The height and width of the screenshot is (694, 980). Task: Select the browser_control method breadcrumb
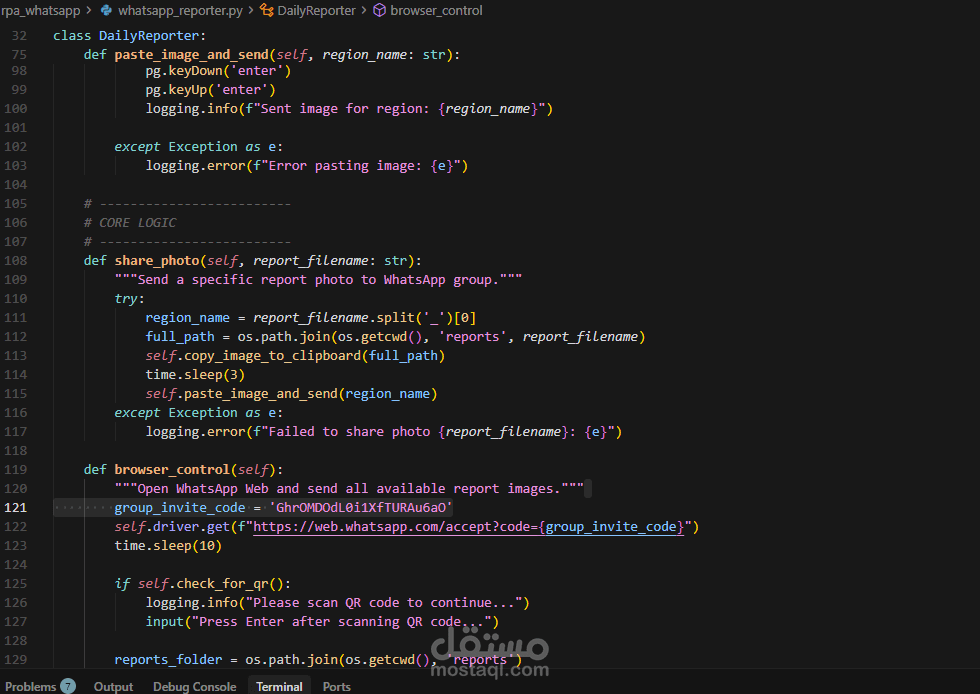point(436,11)
